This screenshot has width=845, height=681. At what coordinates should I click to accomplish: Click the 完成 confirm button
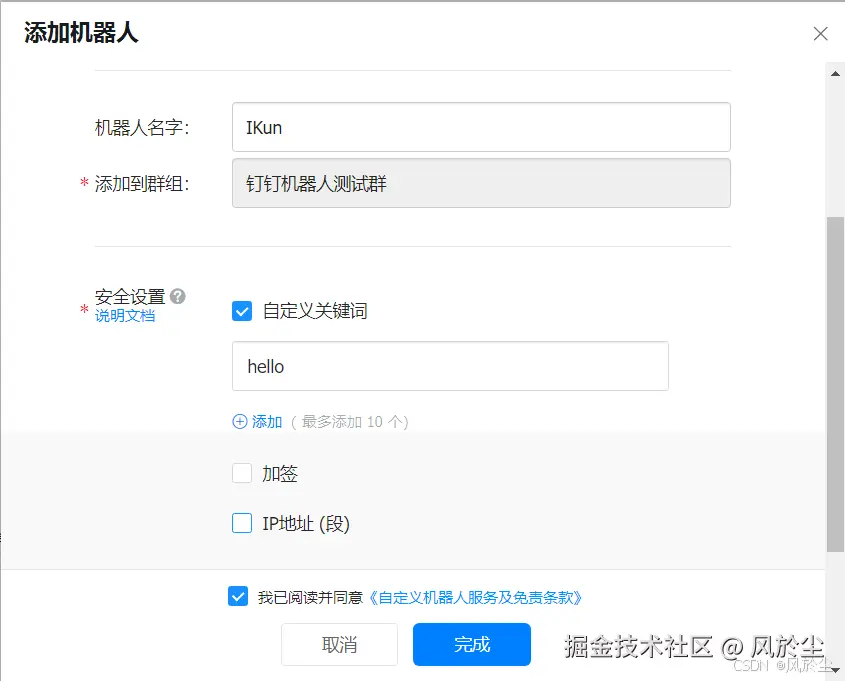pyautogui.click(x=470, y=645)
